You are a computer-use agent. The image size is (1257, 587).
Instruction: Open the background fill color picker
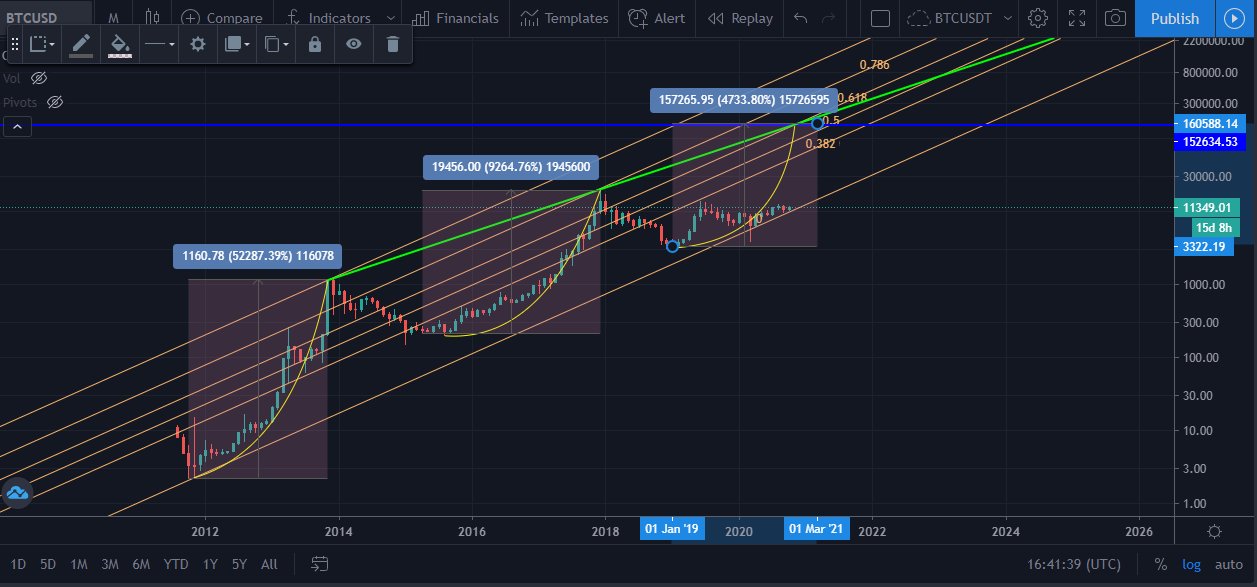pyautogui.click(x=120, y=44)
